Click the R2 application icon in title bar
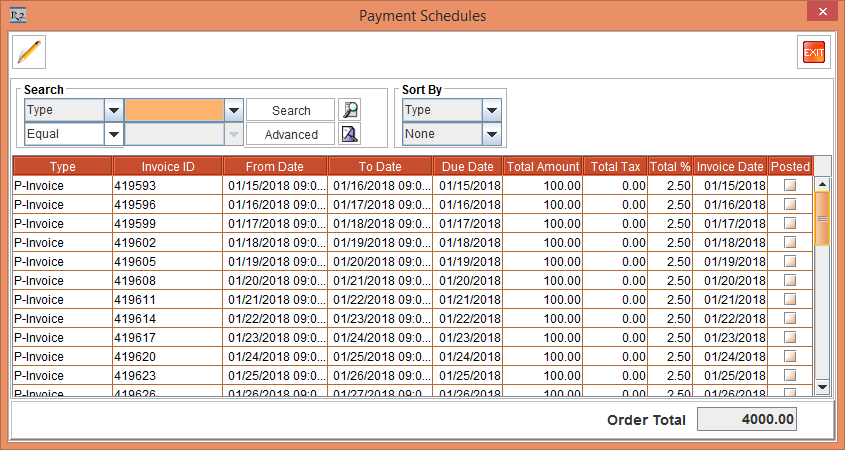845x450 pixels. pyautogui.click(x=16, y=15)
